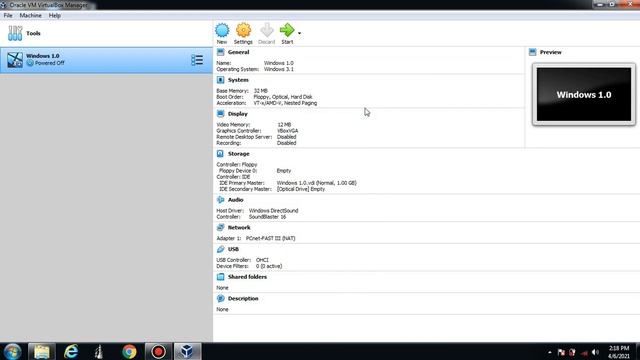Open Windows 1.0 machine menu list icon
640x360 pixels.
tap(197, 60)
